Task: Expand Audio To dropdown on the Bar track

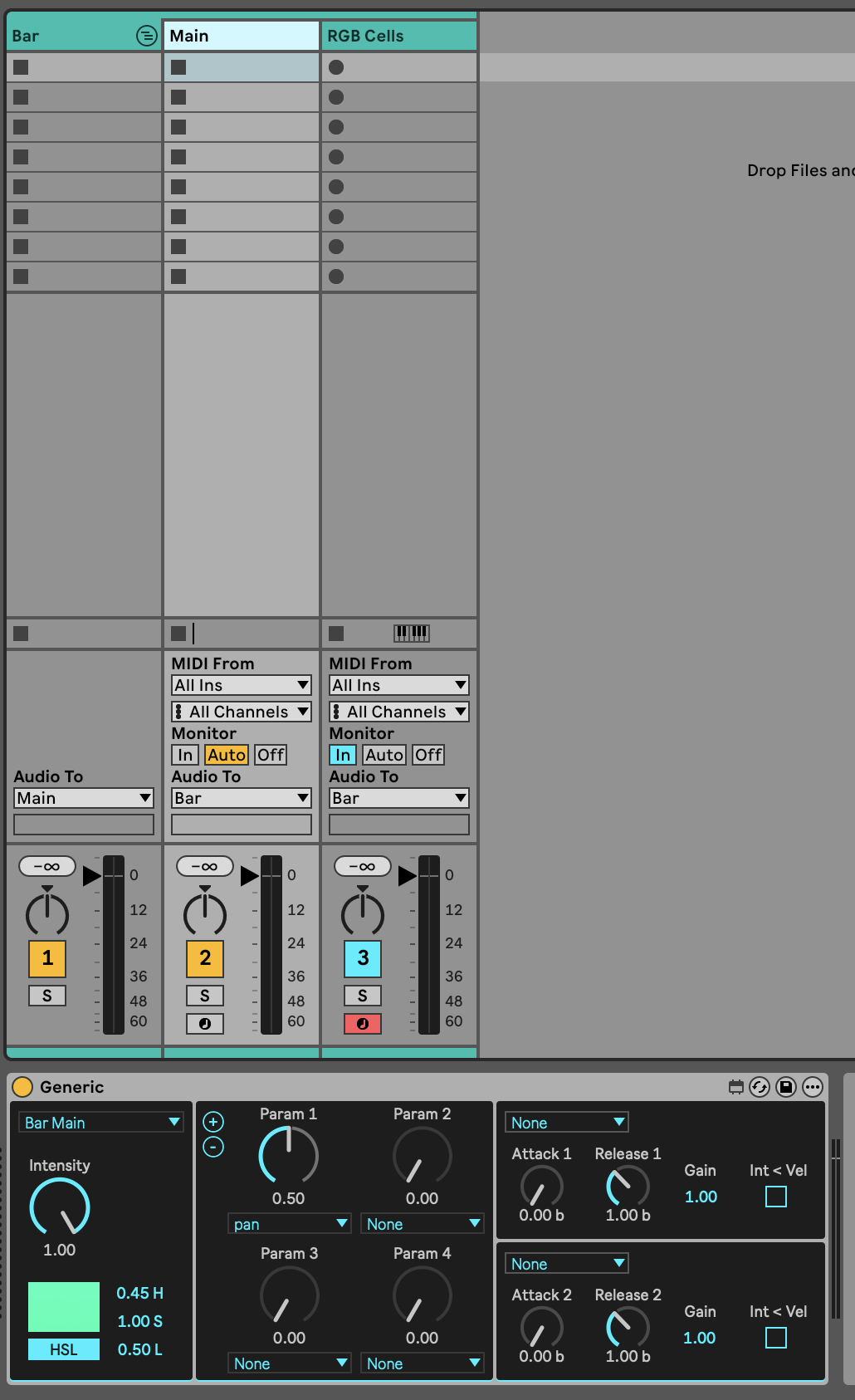Action: pyautogui.click(x=84, y=798)
